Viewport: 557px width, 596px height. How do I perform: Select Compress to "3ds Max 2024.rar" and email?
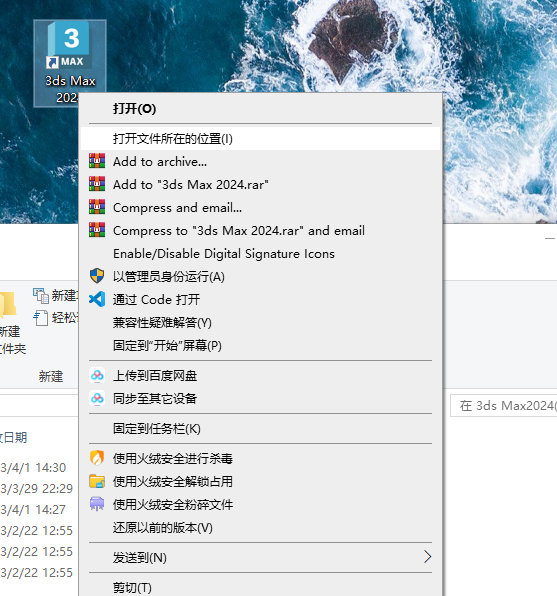click(x=260, y=230)
